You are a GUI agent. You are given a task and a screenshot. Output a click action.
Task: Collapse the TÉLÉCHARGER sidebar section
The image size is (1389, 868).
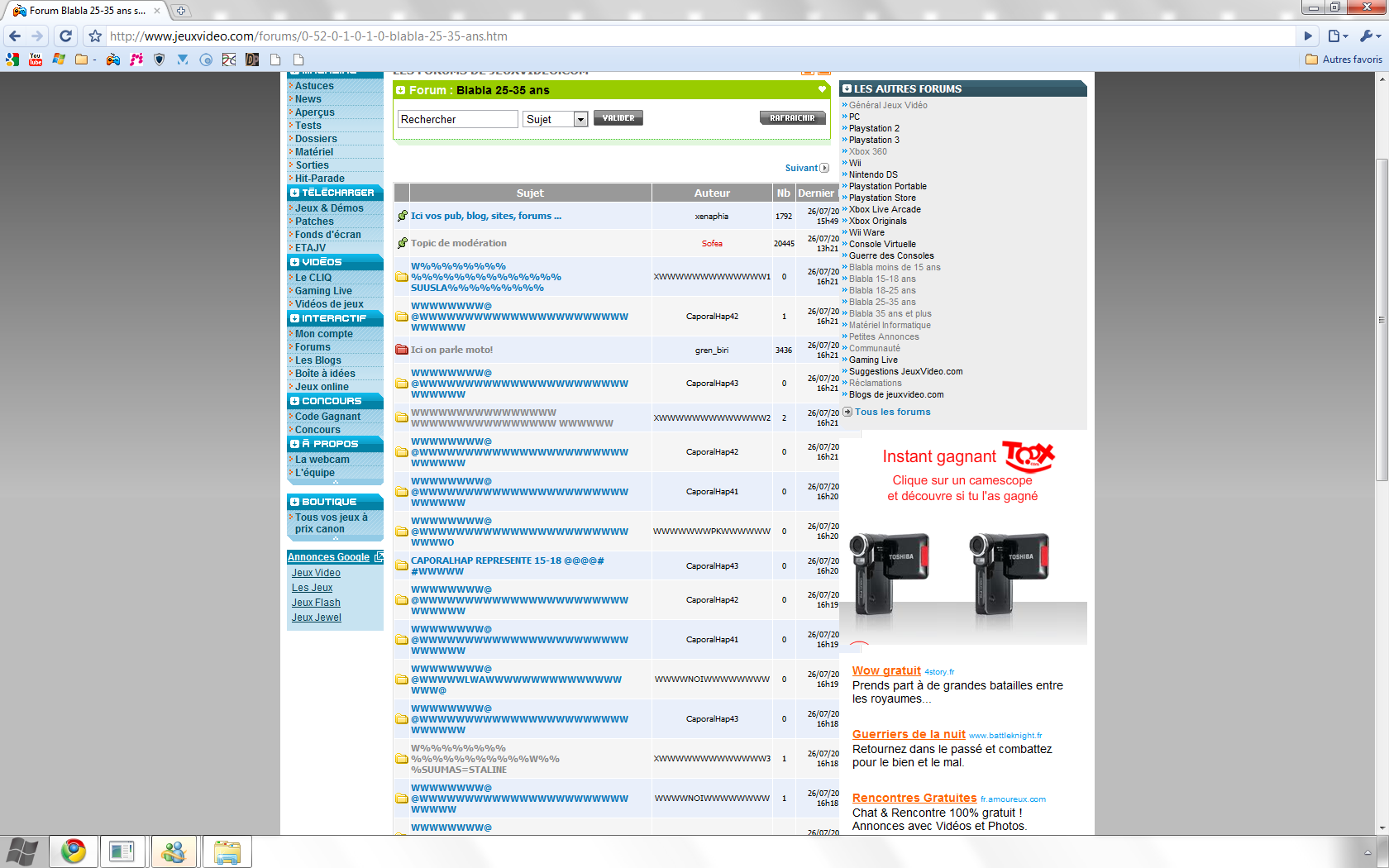click(294, 193)
